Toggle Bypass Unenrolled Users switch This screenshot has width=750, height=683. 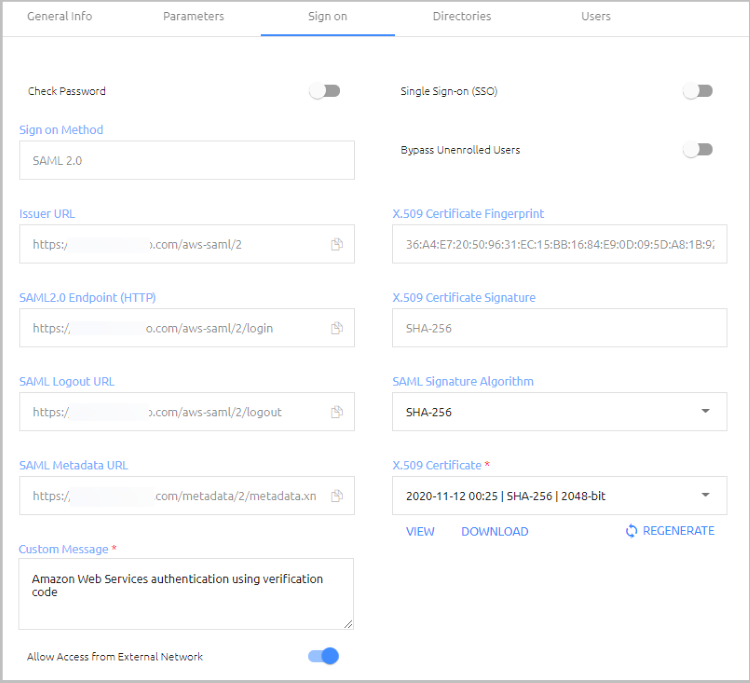tap(698, 150)
